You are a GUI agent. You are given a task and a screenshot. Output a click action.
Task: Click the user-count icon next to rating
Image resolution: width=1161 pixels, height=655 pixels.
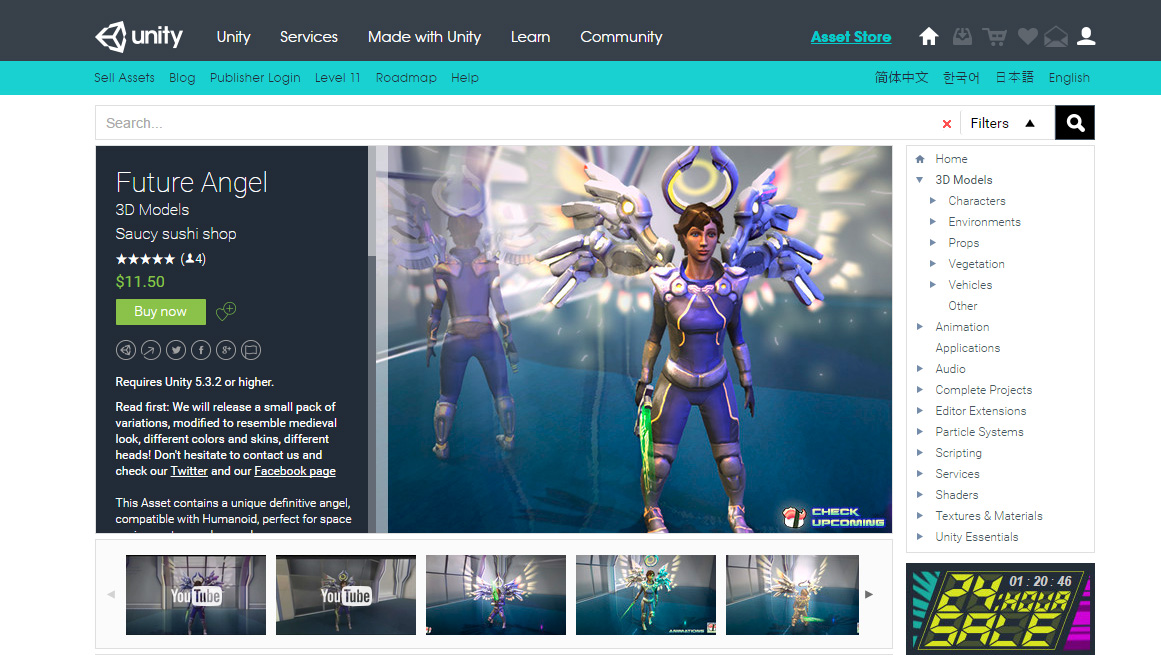tap(190, 259)
